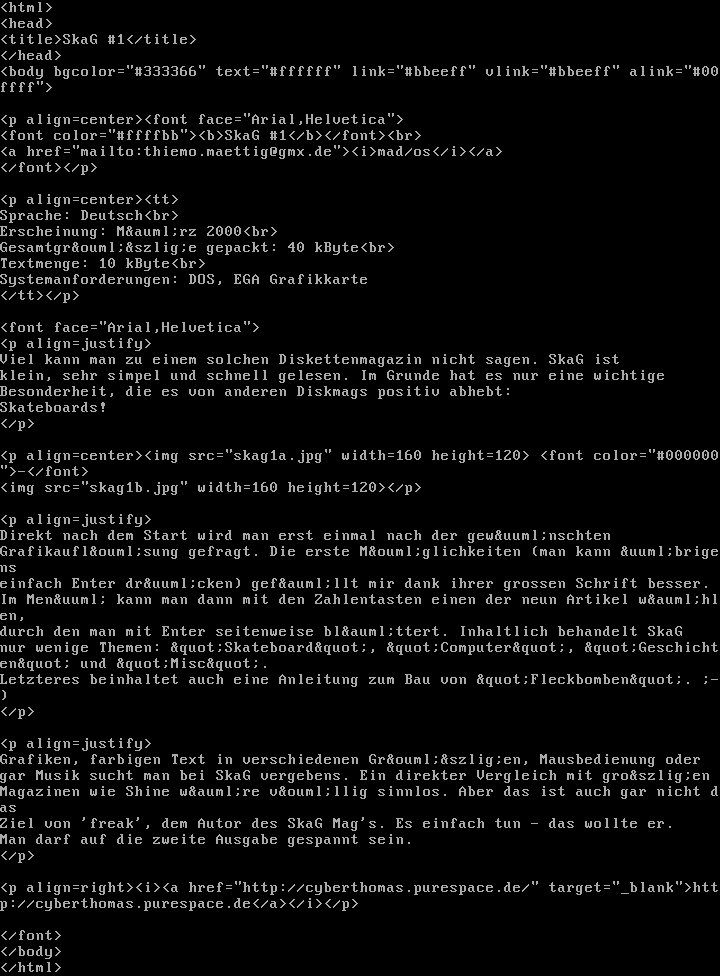Click the font face Arial,Helvetica tag before paragraph

click(130, 327)
